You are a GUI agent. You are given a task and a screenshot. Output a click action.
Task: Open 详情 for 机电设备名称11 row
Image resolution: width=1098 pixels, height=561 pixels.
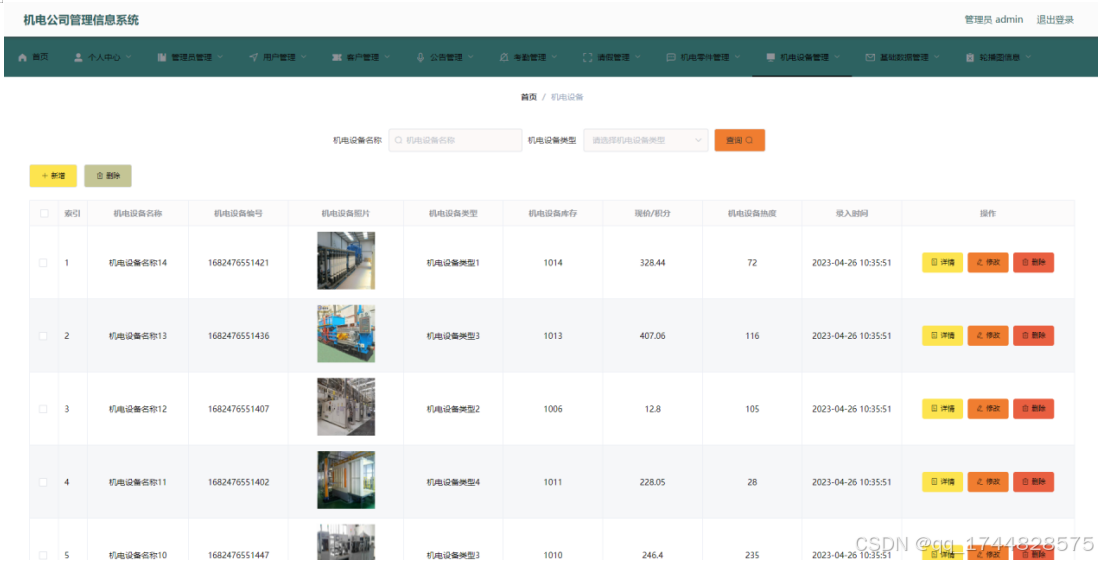coord(943,482)
